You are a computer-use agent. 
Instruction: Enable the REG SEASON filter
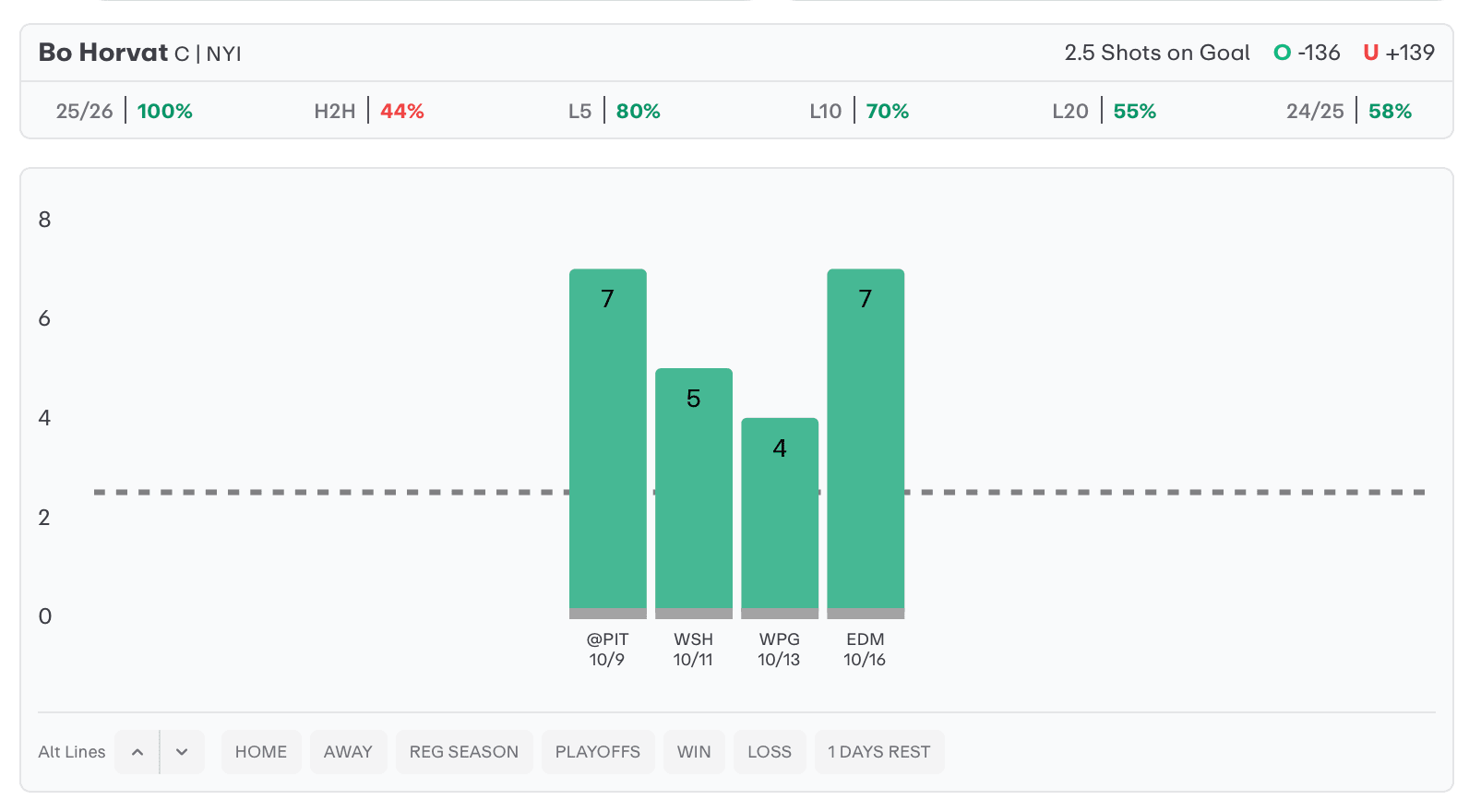(x=464, y=752)
